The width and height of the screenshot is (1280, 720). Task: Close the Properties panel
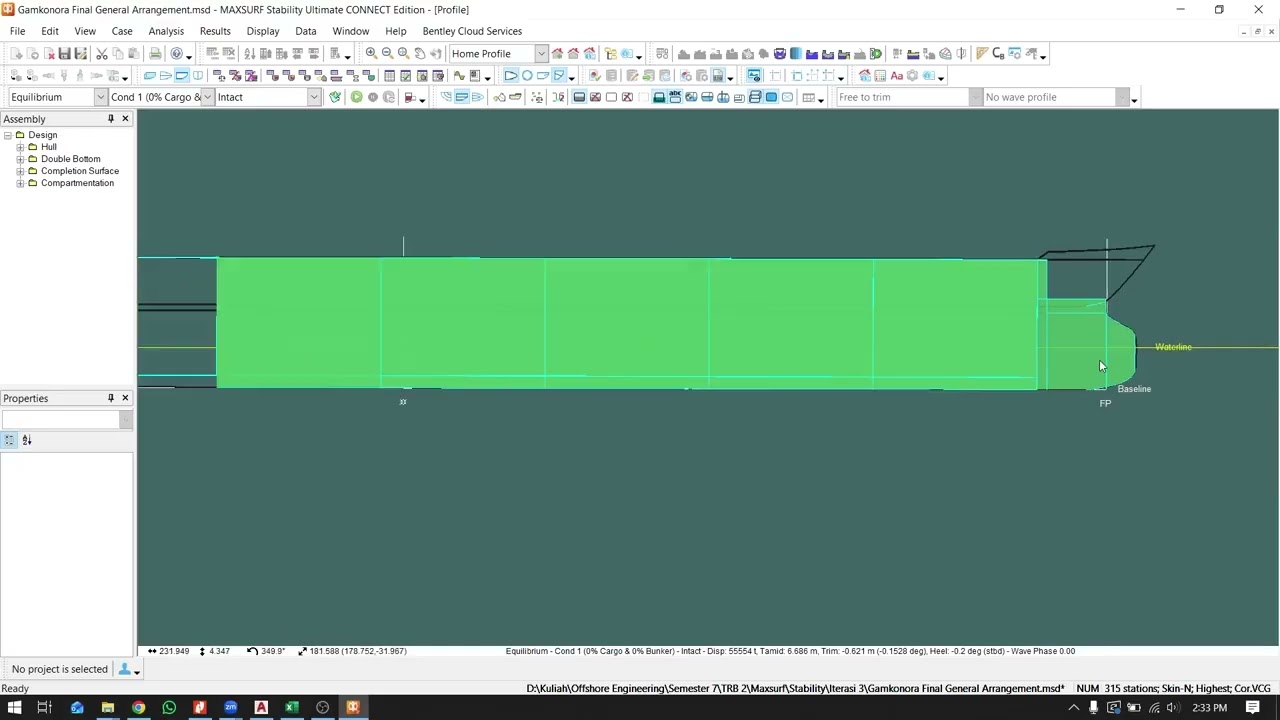coord(125,398)
